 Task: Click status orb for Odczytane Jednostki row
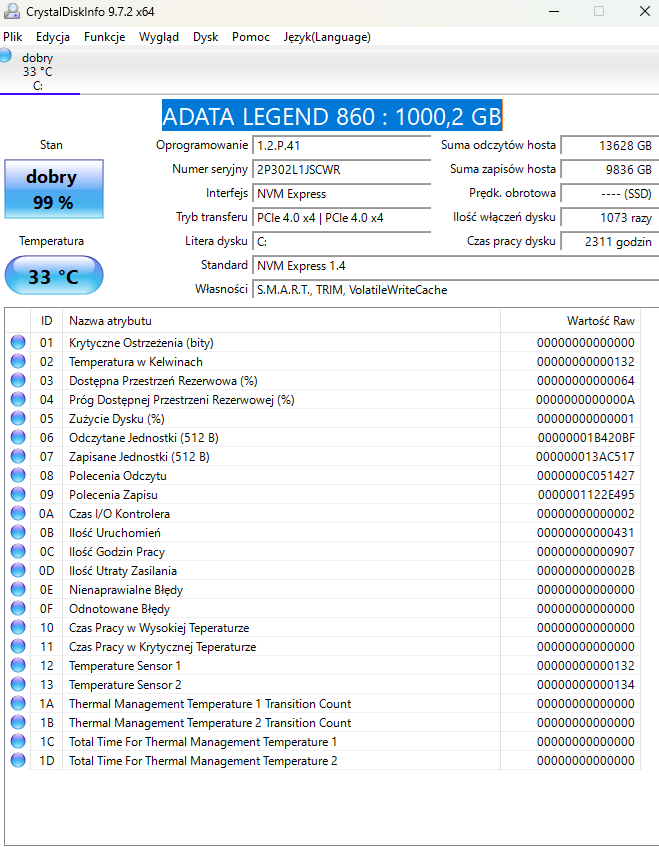coord(18,437)
